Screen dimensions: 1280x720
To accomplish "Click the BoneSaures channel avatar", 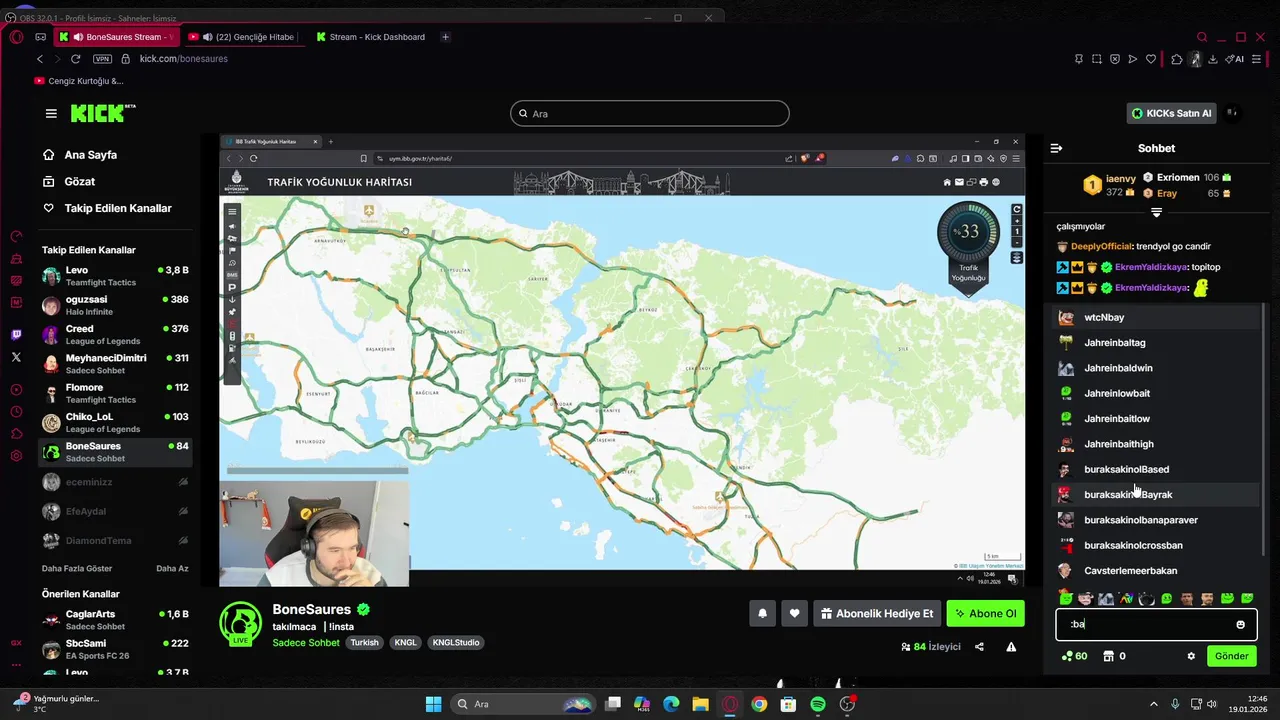I will [241, 623].
